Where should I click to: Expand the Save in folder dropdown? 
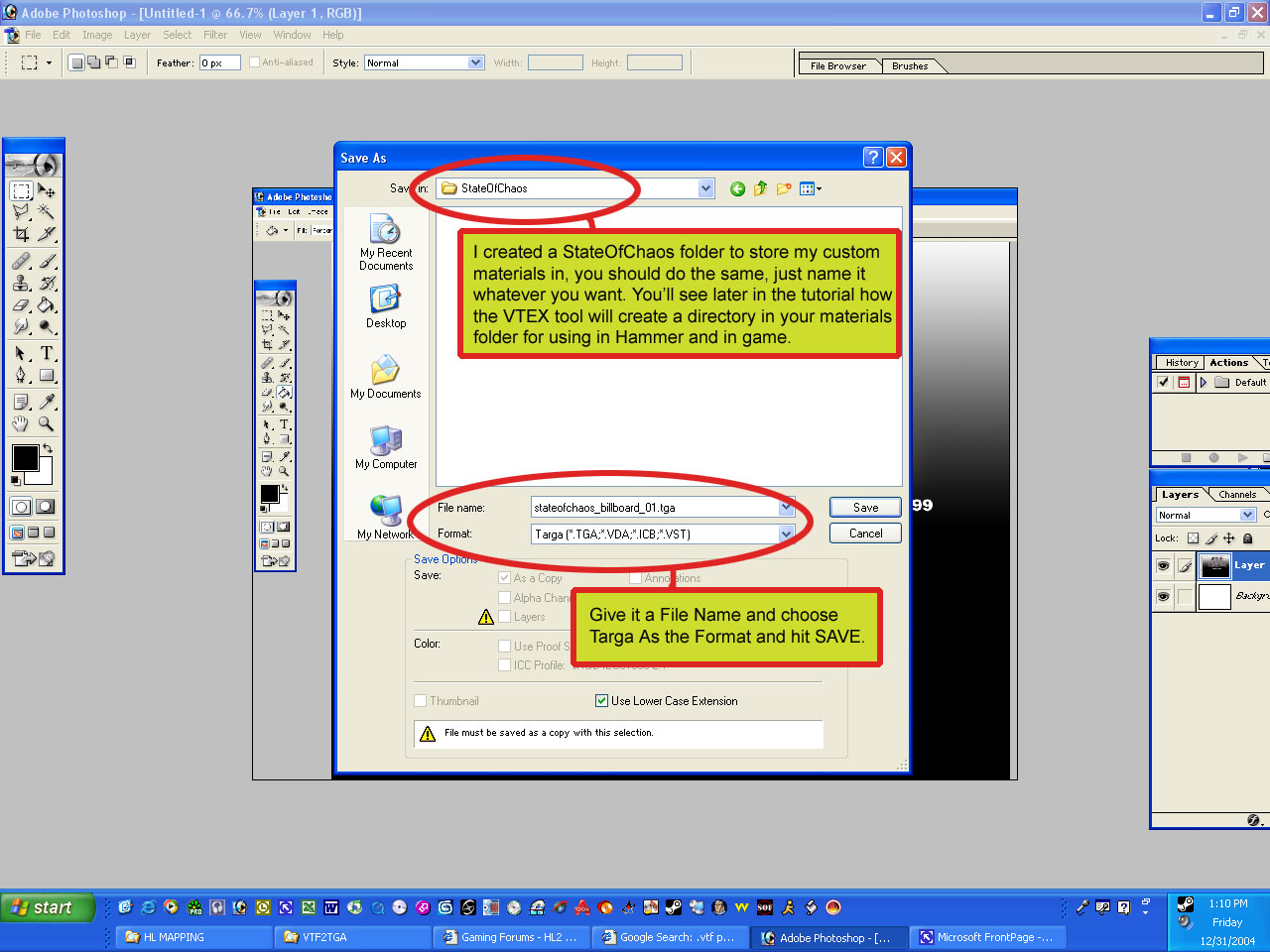[705, 188]
